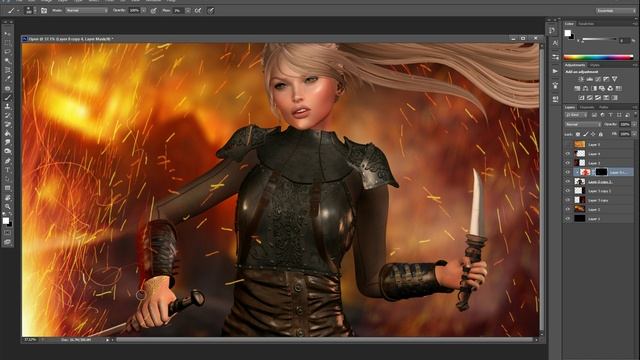
Task: Open the Character collapsed panel icon
Action: pos(555,43)
